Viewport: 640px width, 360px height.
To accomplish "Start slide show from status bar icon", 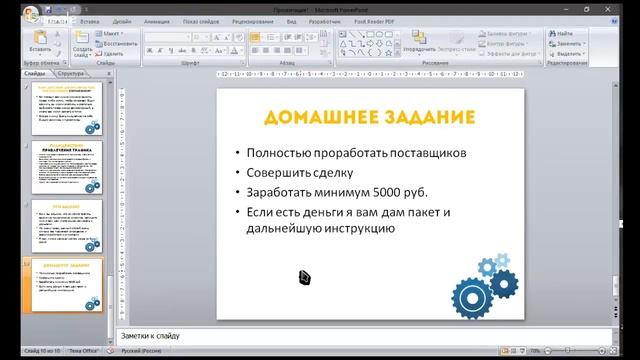I will 522,351.
